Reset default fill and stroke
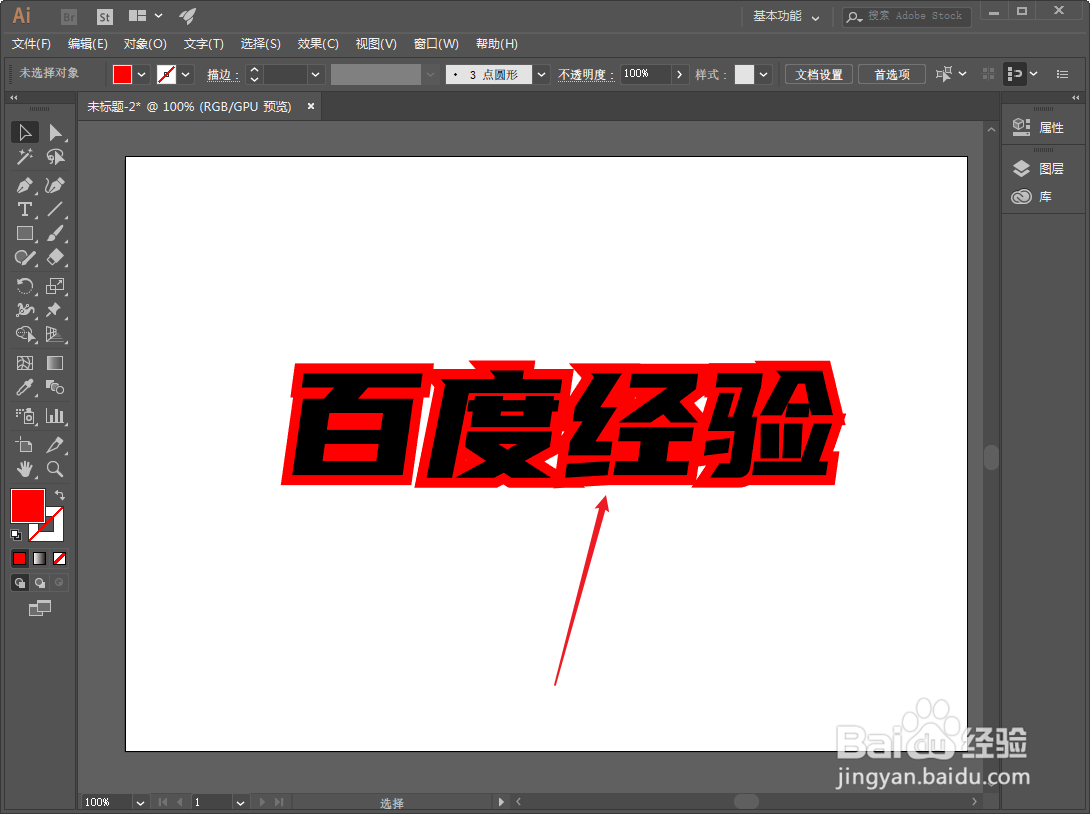Viewport: 1090px width, 814px height. pos(16,535)
